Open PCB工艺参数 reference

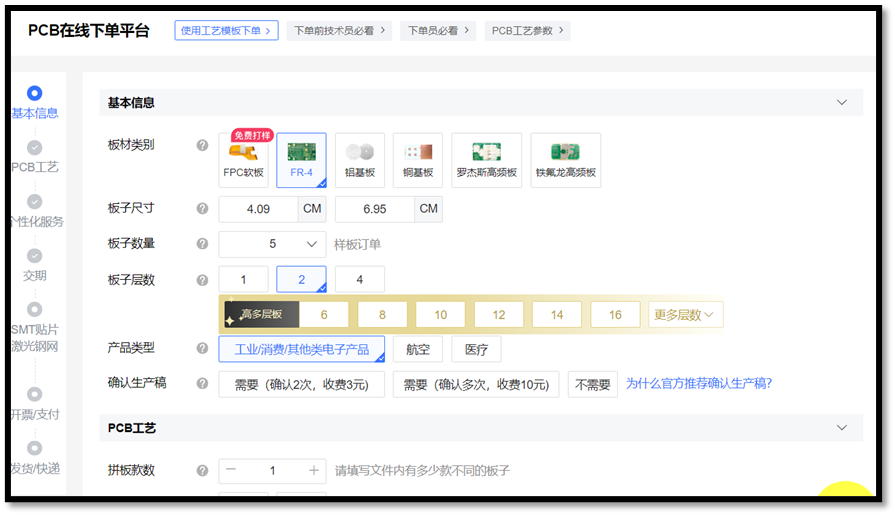pyautogui.click(x=527, y=31)
